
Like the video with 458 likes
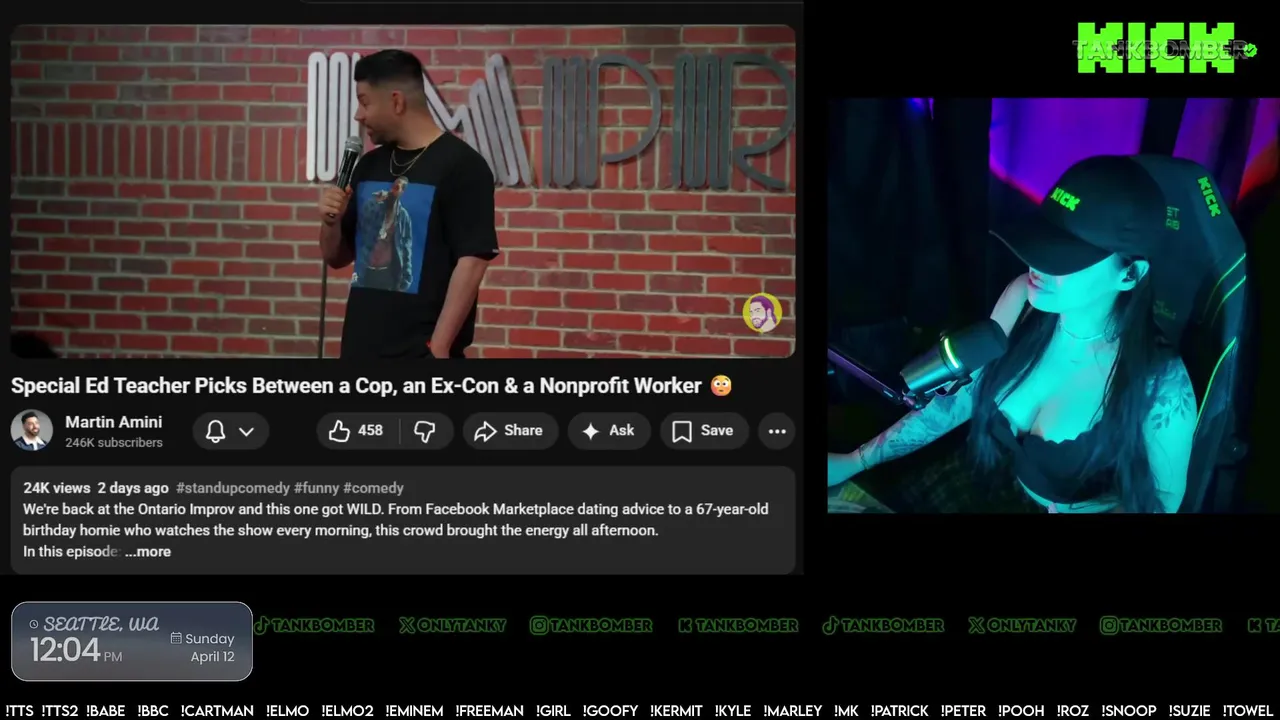pyautogui.click(x=358, y=431)
